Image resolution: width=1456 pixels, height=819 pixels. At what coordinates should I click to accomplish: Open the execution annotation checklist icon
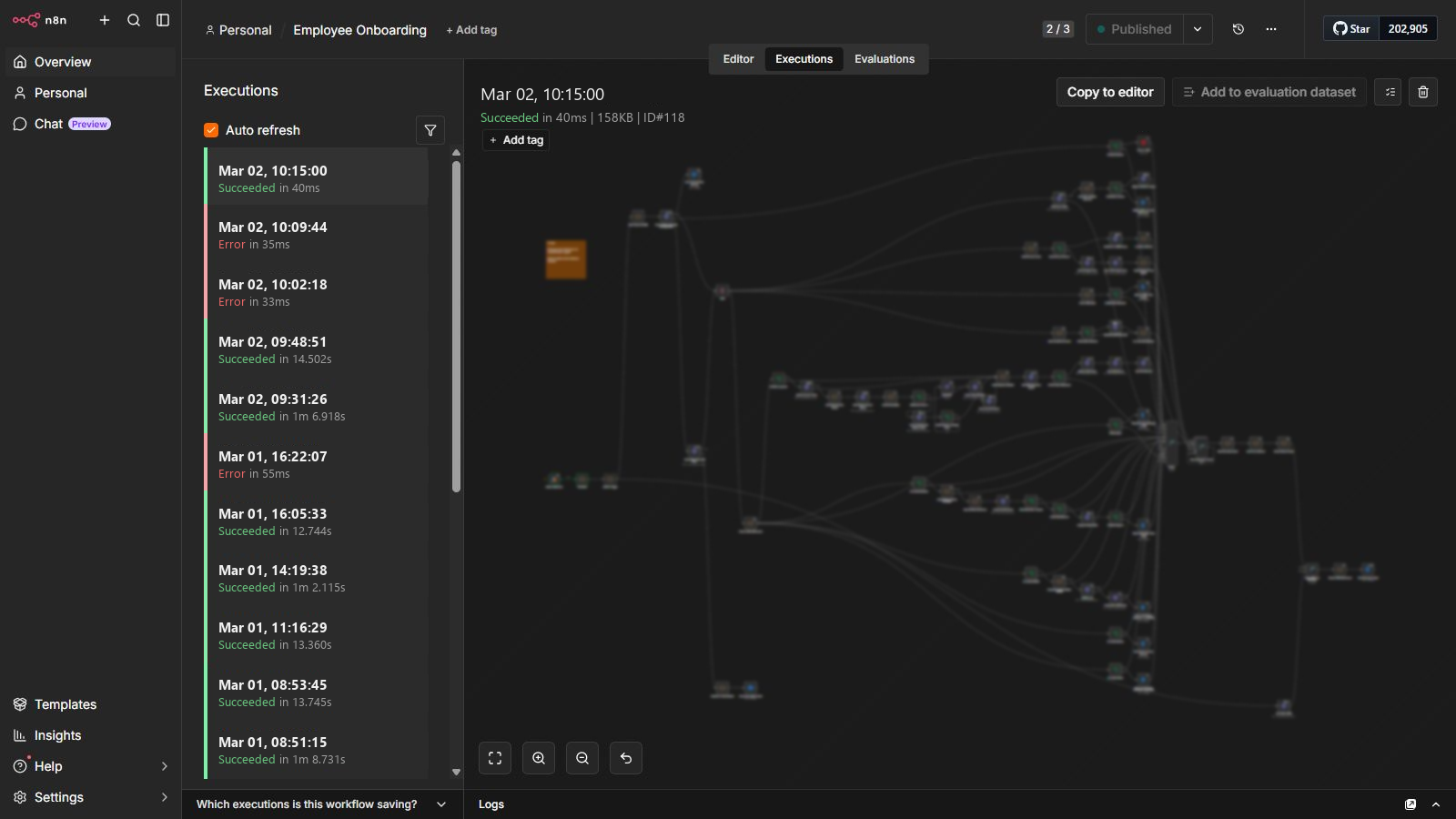point(1388,92)
